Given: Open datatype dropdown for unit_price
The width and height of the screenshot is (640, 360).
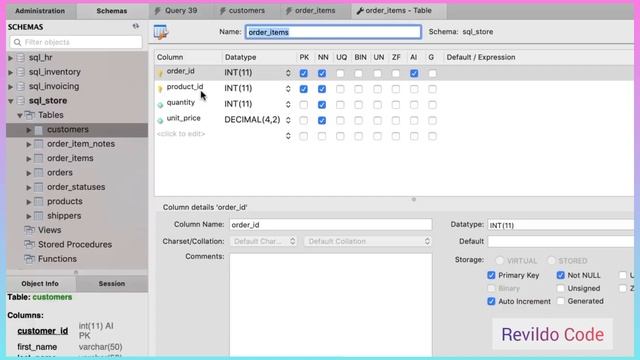Looking at the screenshot, I should (288, 120).
